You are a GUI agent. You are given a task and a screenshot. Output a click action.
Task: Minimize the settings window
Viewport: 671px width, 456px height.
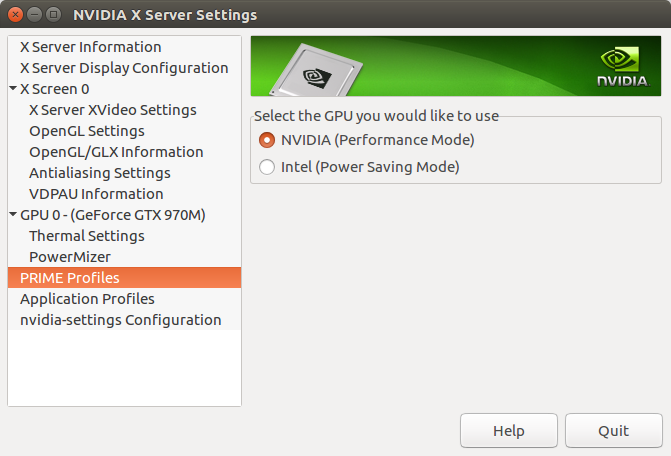[32, 14]
